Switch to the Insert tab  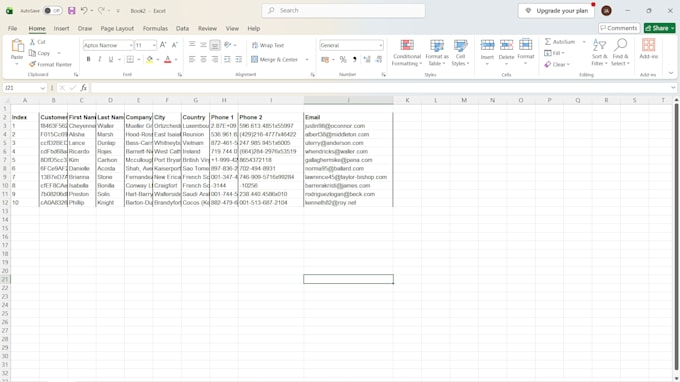click(62, 28)
